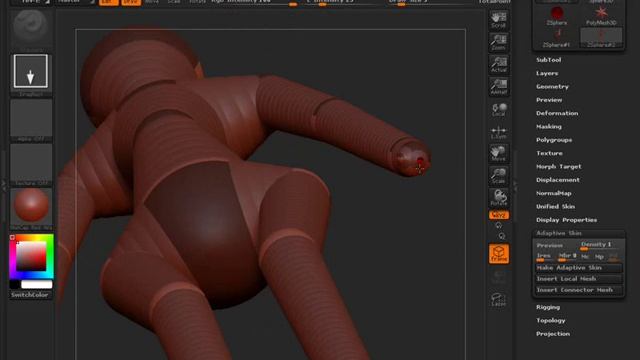Toggle the orange XYZ rotation mode
The width and height of the screenshot is (640, 360).
[498, 215]
